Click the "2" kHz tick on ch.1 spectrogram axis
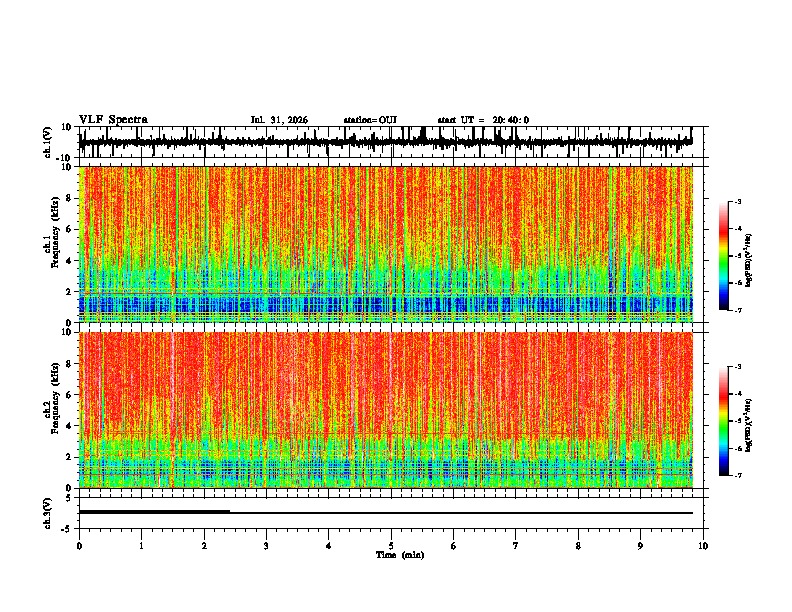Screen dimensions: 792x612 click(70, 292)
